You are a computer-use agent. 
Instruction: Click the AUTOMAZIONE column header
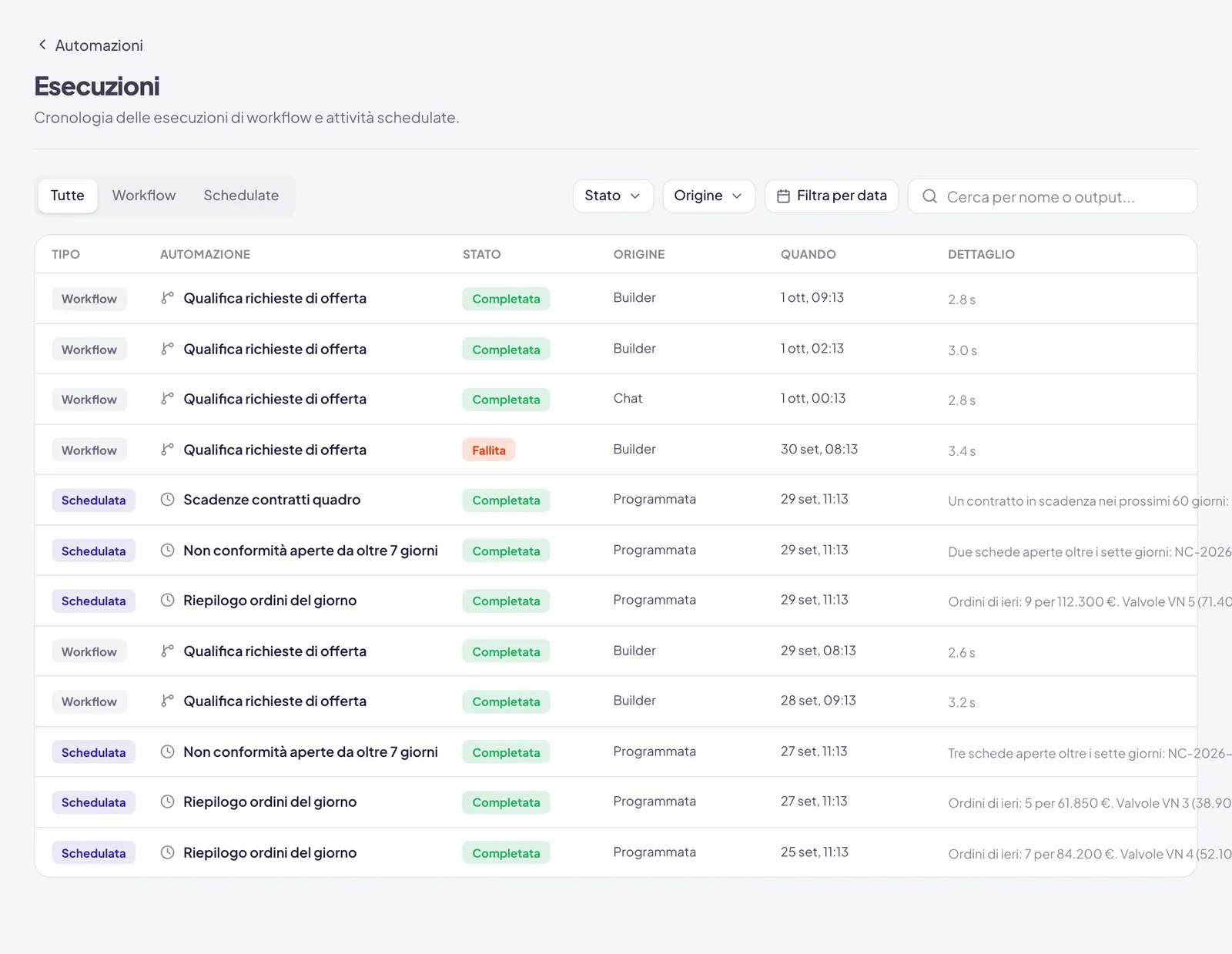(x=205, y=254)
